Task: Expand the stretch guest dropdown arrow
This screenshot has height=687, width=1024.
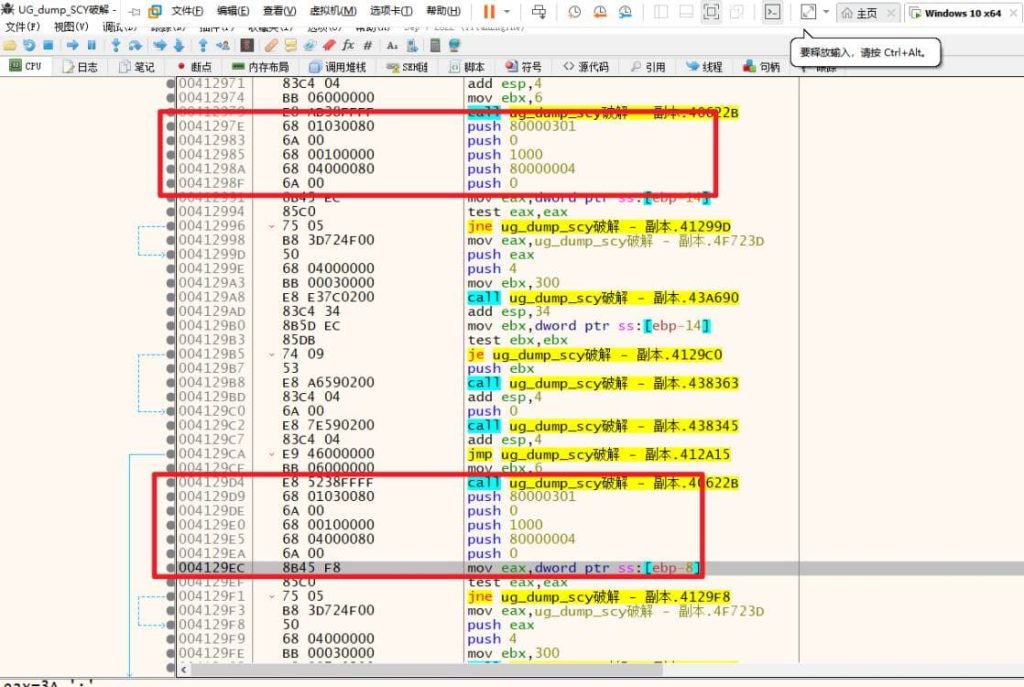Action: tap(826, 13)
